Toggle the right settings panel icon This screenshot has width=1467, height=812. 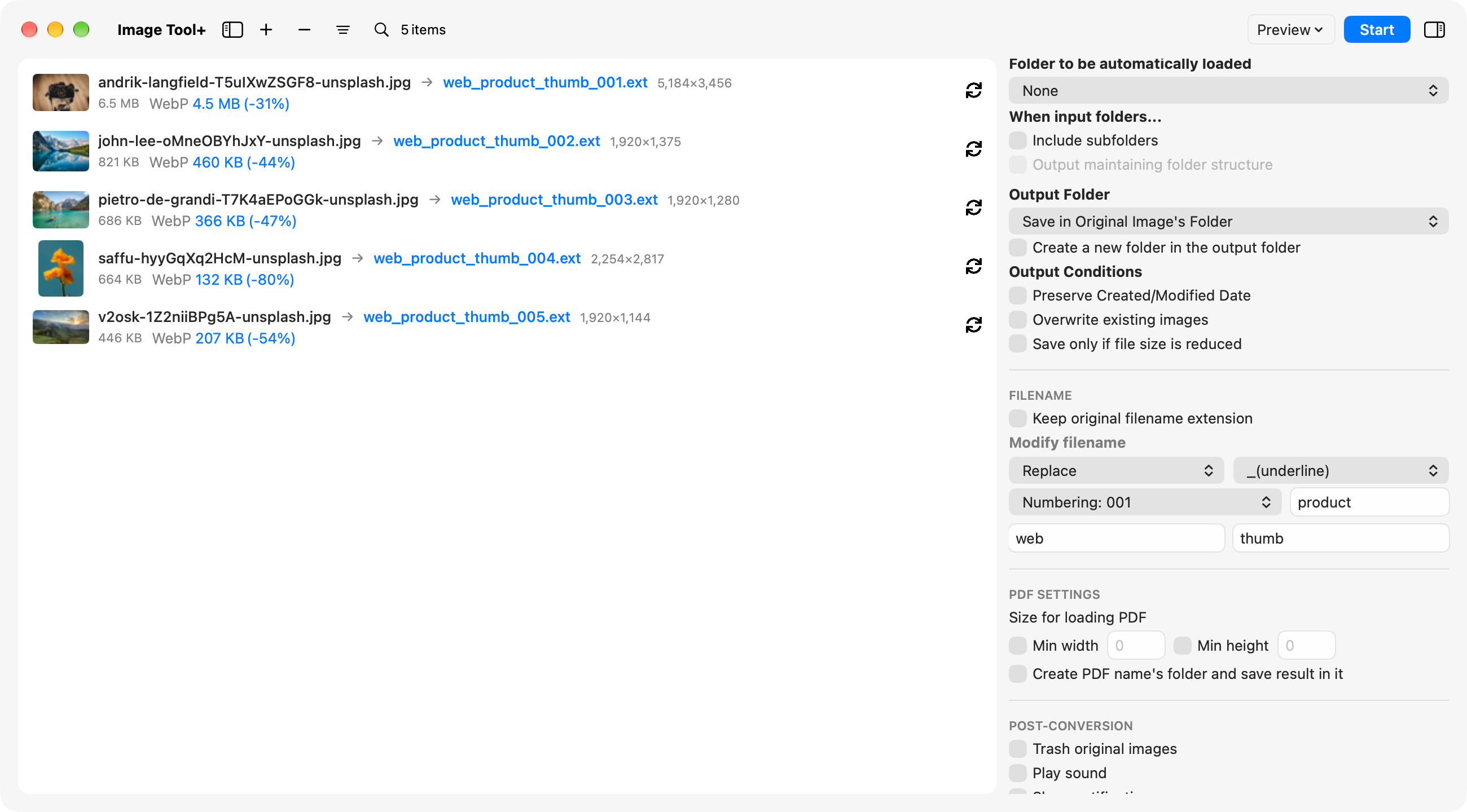1434,29
